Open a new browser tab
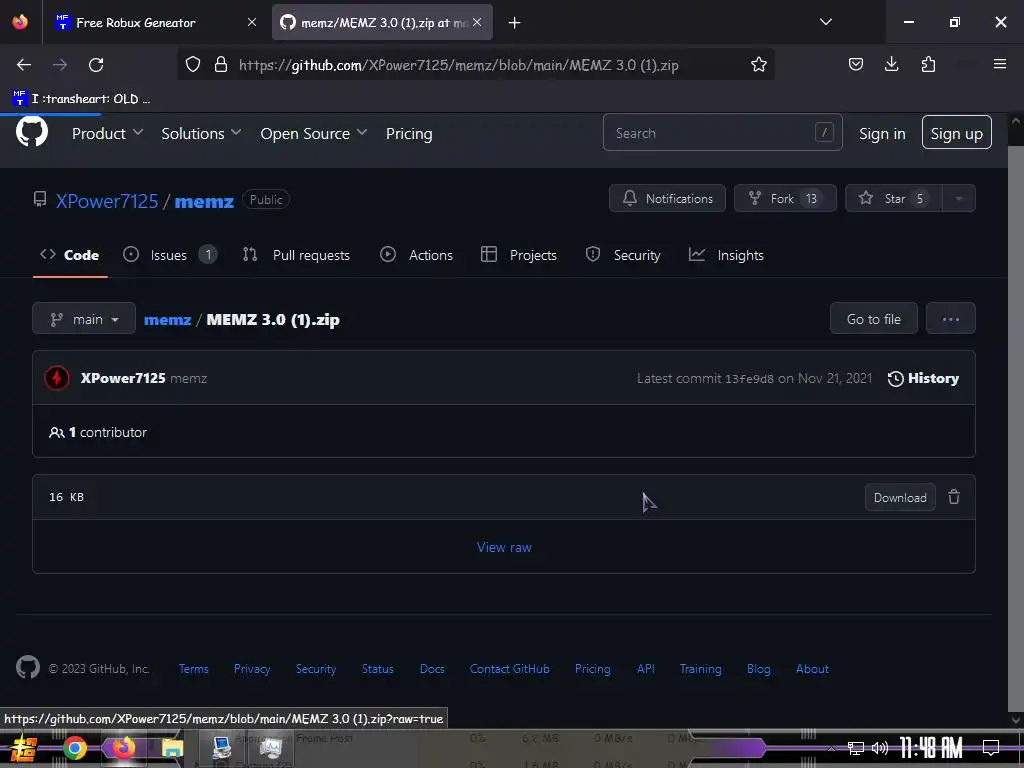 (515, 23)
